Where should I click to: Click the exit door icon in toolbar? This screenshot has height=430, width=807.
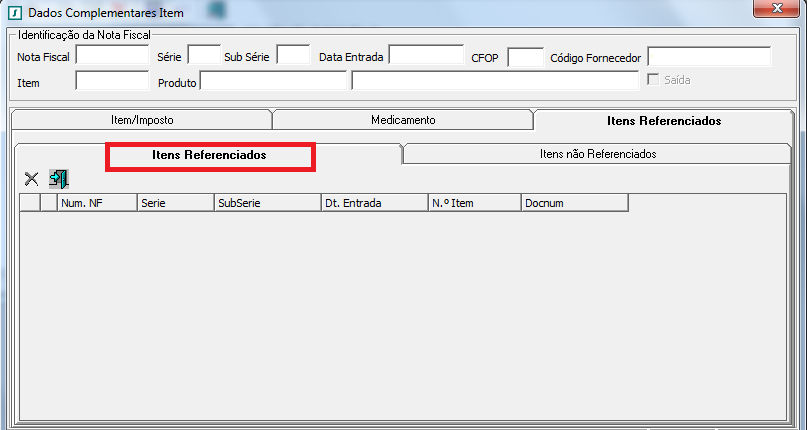click(x=59, y=179)
